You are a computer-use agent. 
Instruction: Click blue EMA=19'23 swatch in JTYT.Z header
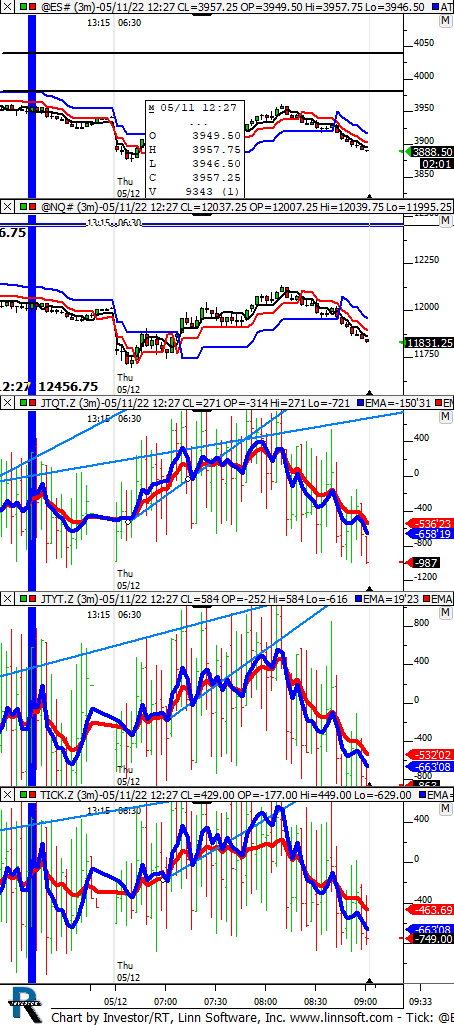point(361,599)
